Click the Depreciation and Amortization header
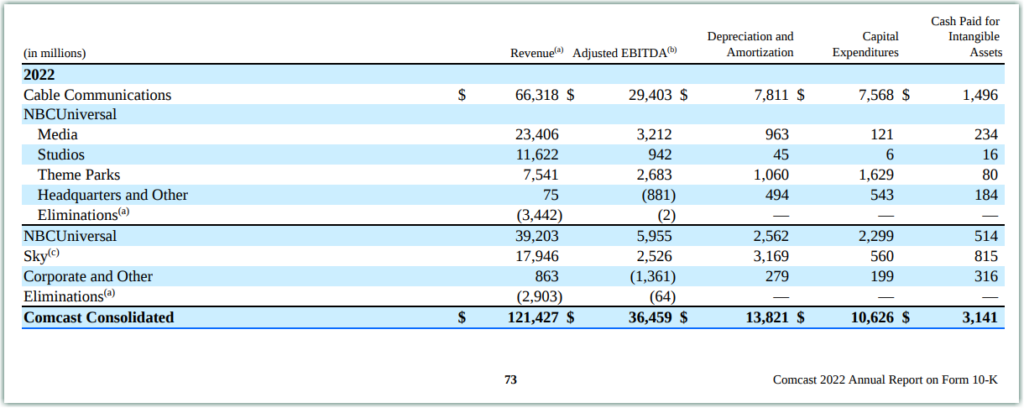Screen dimensions: 1024x408 tap(750, 45)
